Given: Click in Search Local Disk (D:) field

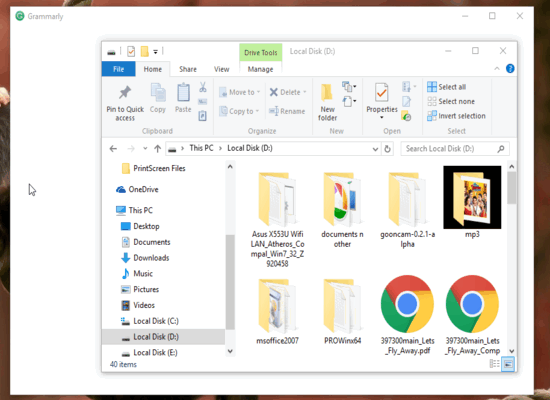Looking at the screenshot, I should click(x=455, y=149).
